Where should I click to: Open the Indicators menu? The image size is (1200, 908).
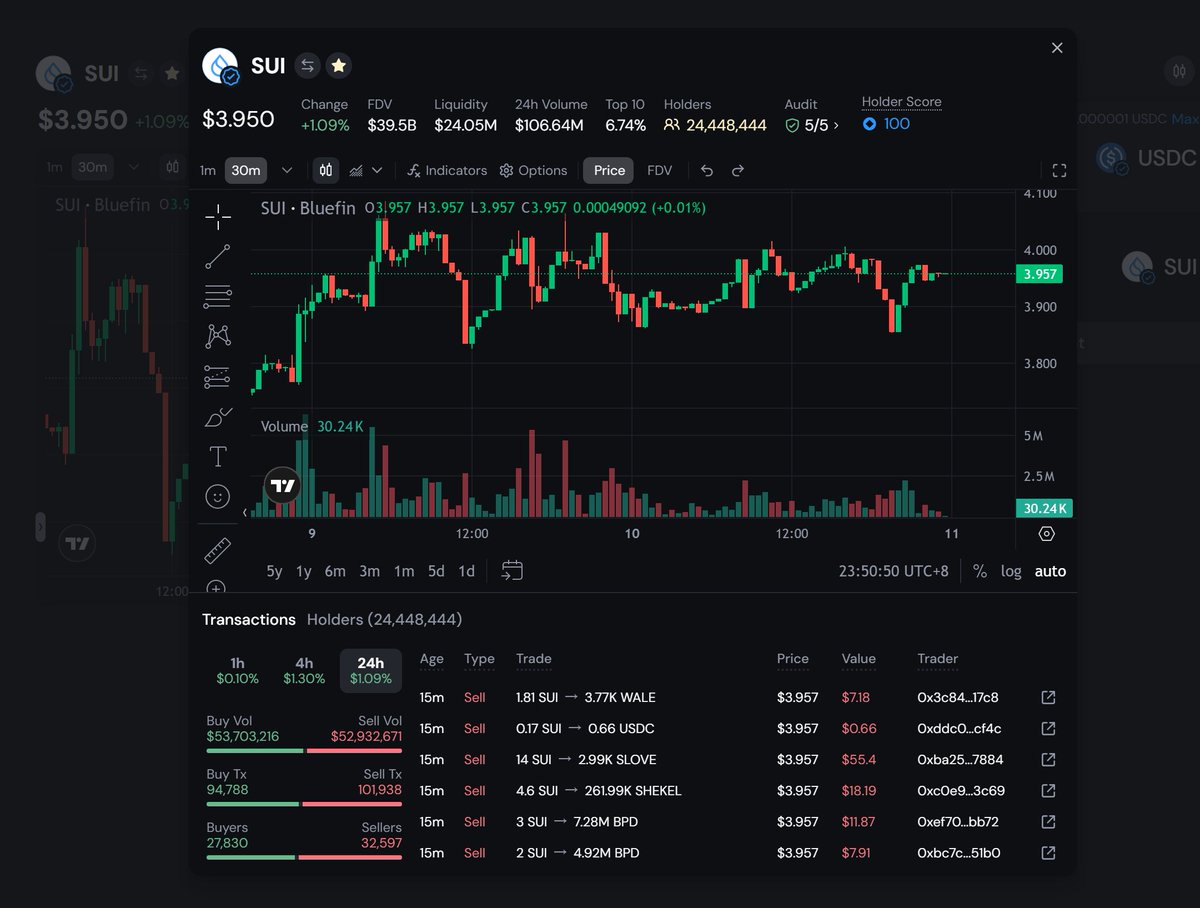[447, 170]
